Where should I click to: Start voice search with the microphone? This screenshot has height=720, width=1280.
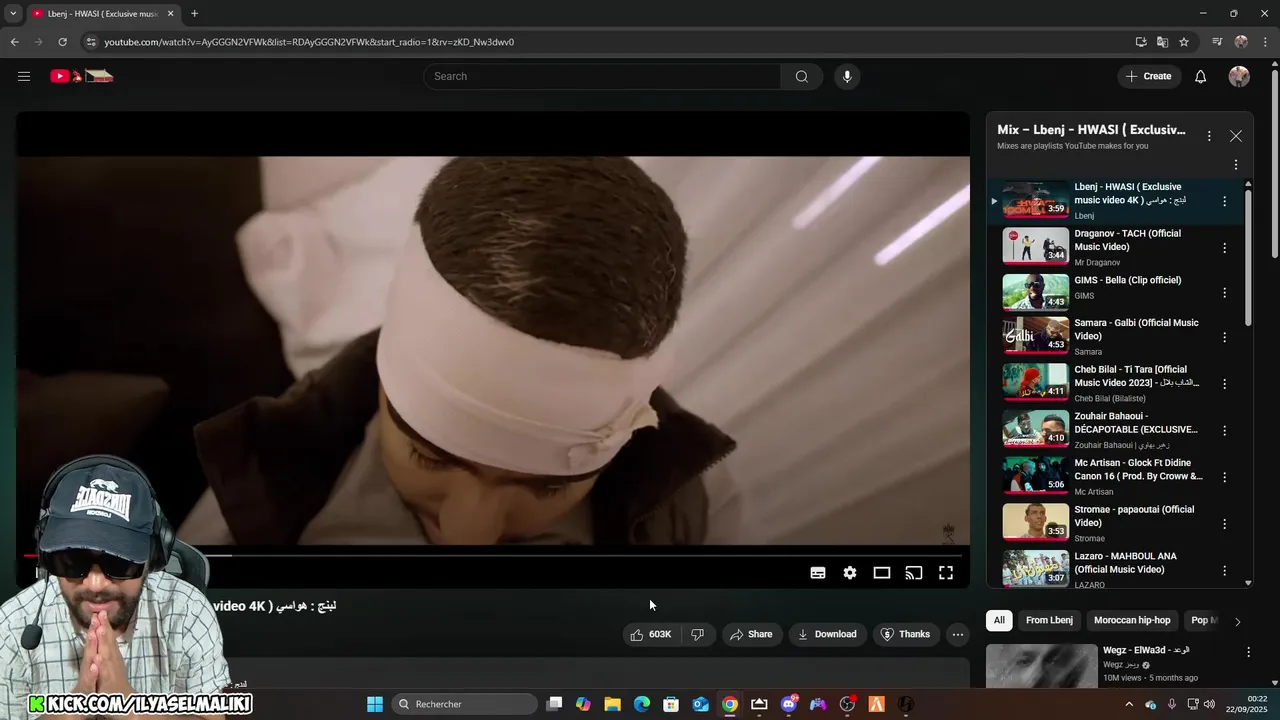coord(847,76)
